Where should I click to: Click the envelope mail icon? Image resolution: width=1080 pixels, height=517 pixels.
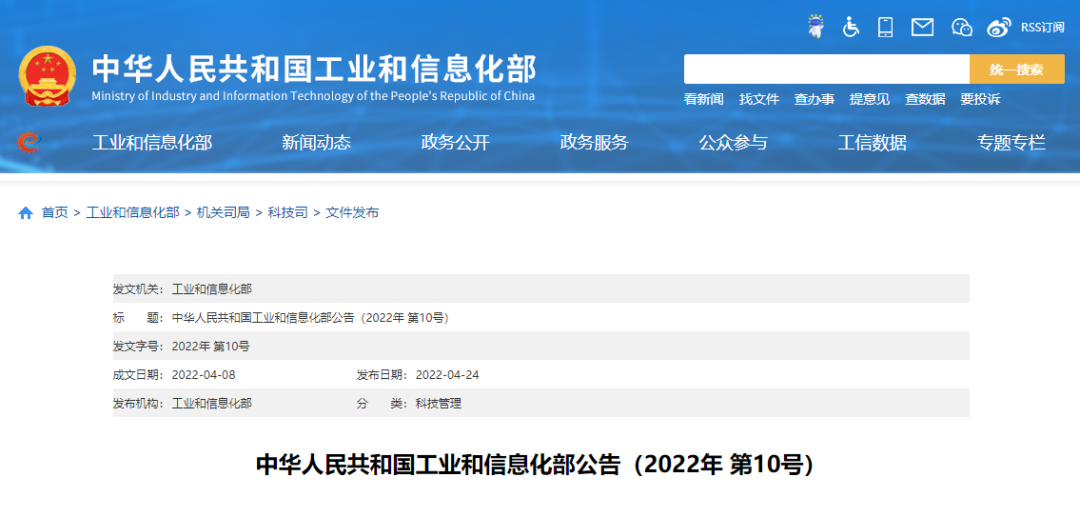922,27
